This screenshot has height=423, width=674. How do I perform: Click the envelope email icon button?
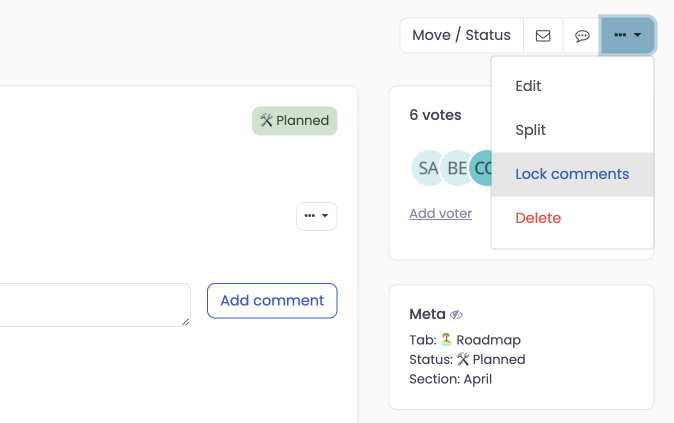coord(543,35)
